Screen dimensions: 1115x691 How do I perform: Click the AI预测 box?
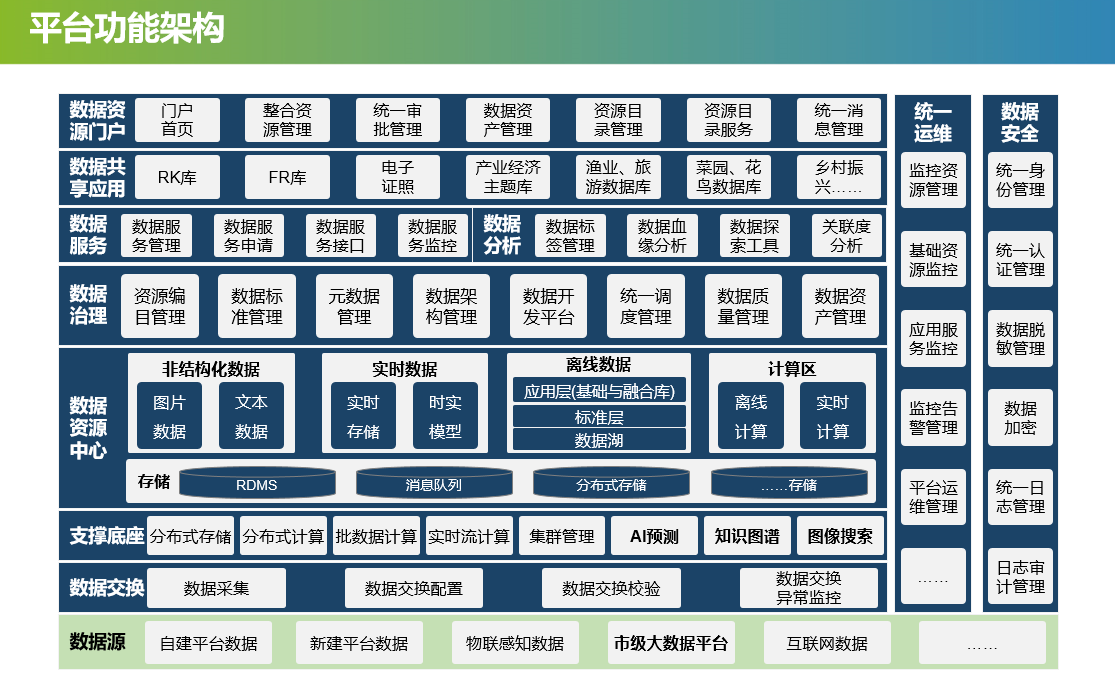[x=654, y=536]
